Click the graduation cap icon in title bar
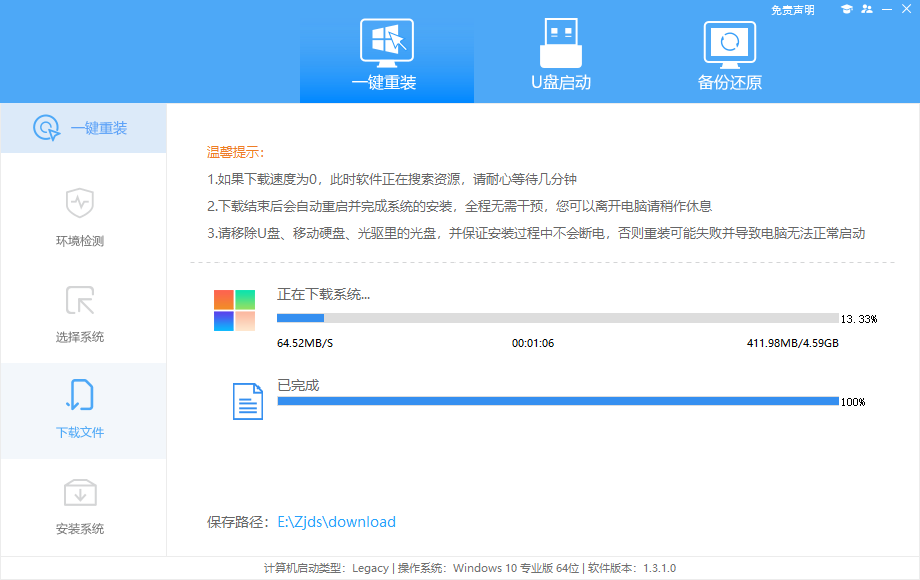 (849, 9)
